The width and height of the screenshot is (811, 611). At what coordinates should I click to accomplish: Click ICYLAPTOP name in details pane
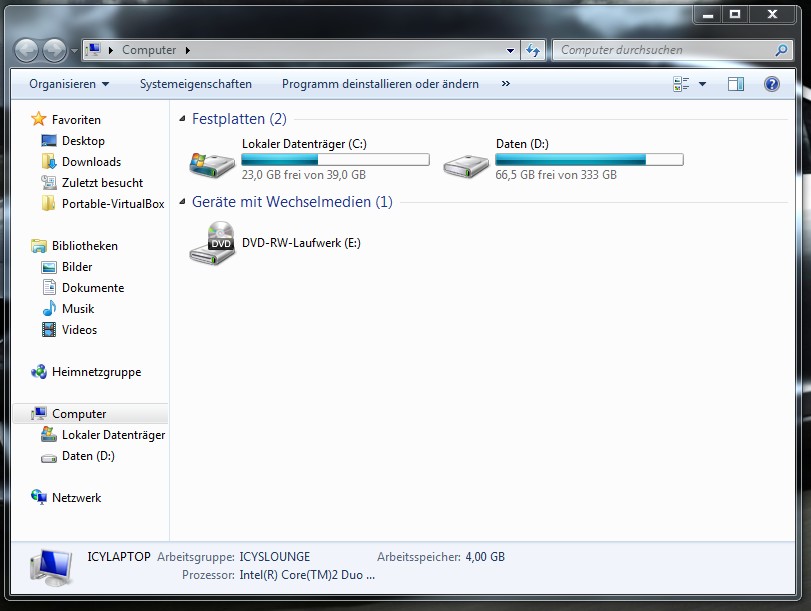pos(119,557)
